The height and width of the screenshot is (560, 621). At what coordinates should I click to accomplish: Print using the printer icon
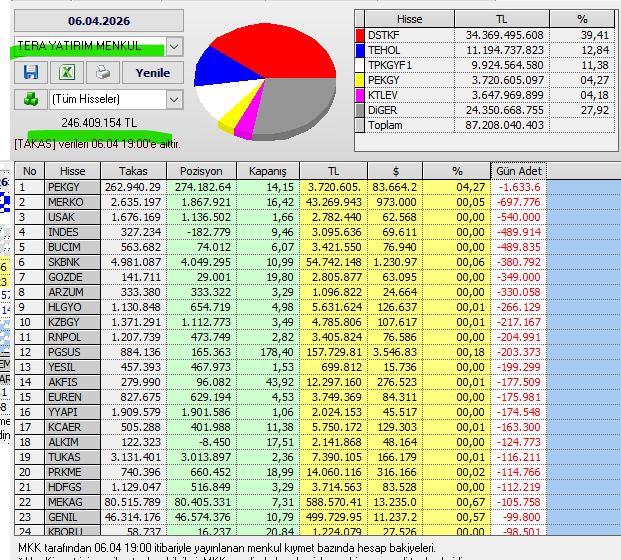pos(103,72)
